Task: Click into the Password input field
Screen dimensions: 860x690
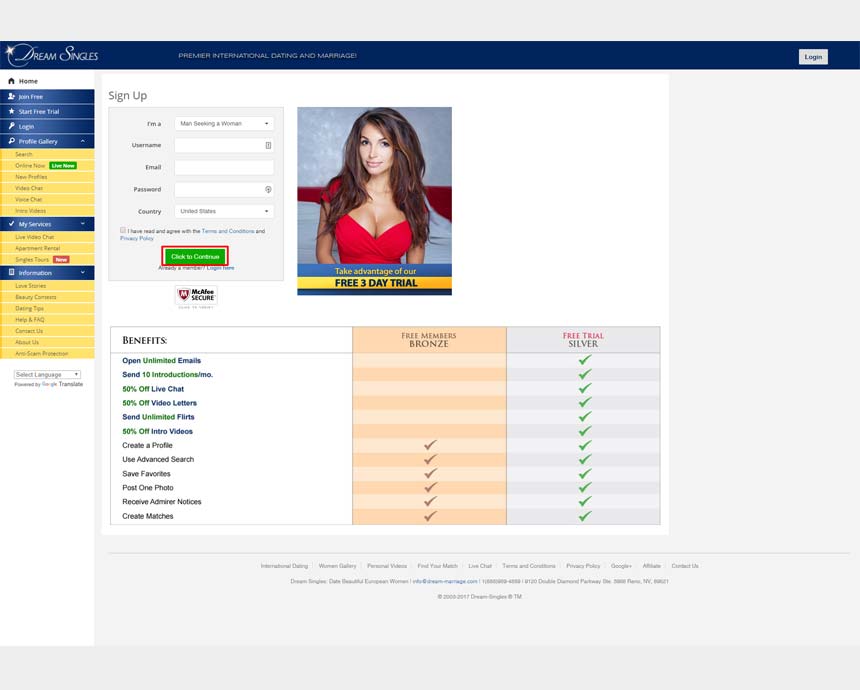Action: pos(224,189)
